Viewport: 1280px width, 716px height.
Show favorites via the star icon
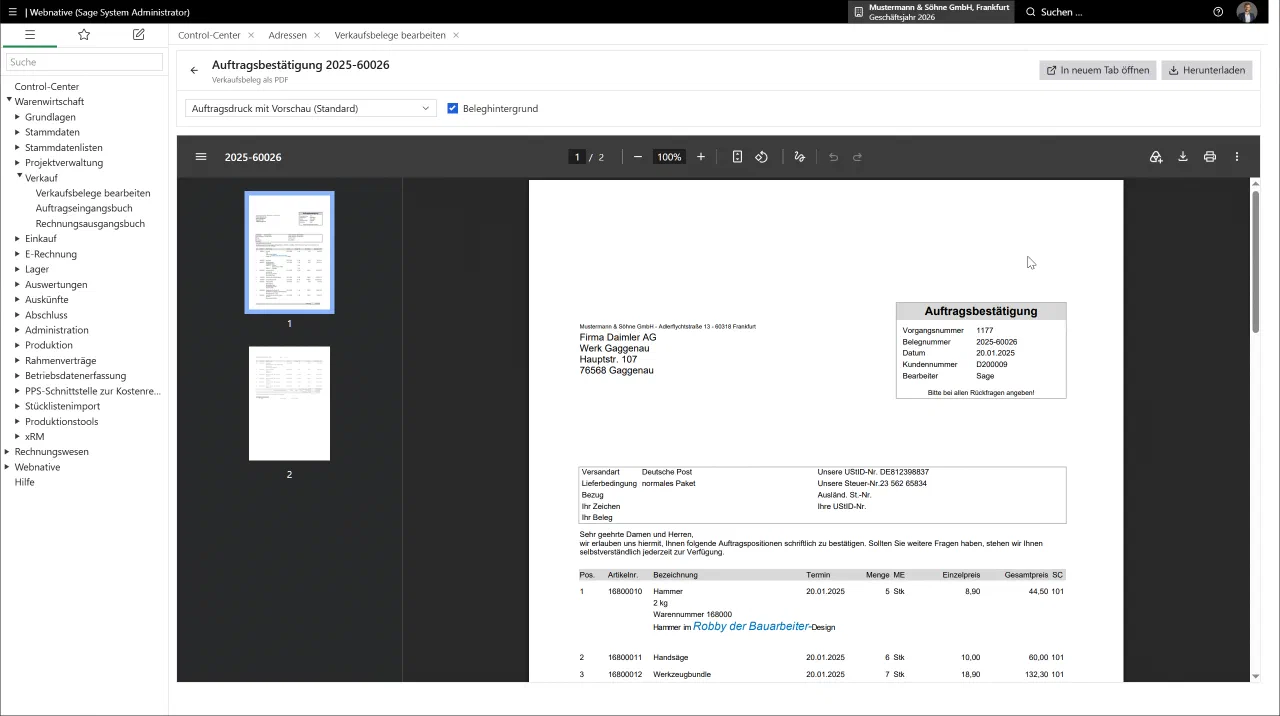[x=84, y=34]
